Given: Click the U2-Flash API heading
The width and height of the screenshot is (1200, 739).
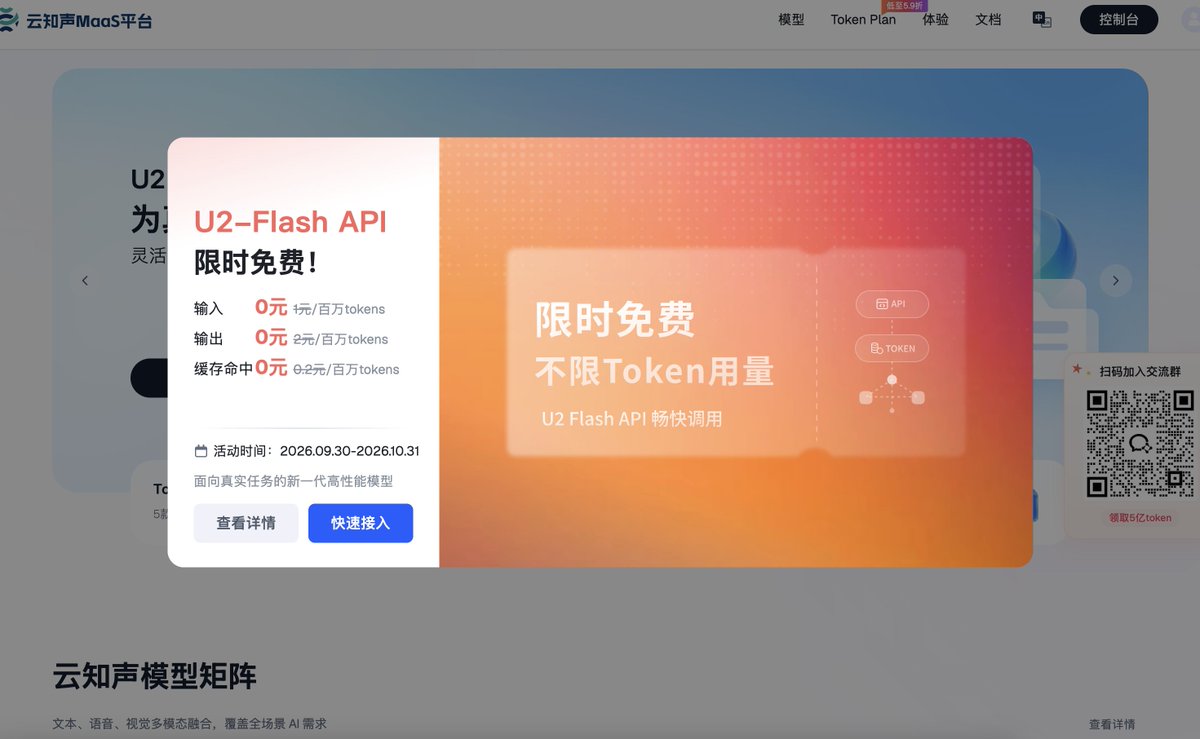Looking at the screenshot, I should 290,222.
